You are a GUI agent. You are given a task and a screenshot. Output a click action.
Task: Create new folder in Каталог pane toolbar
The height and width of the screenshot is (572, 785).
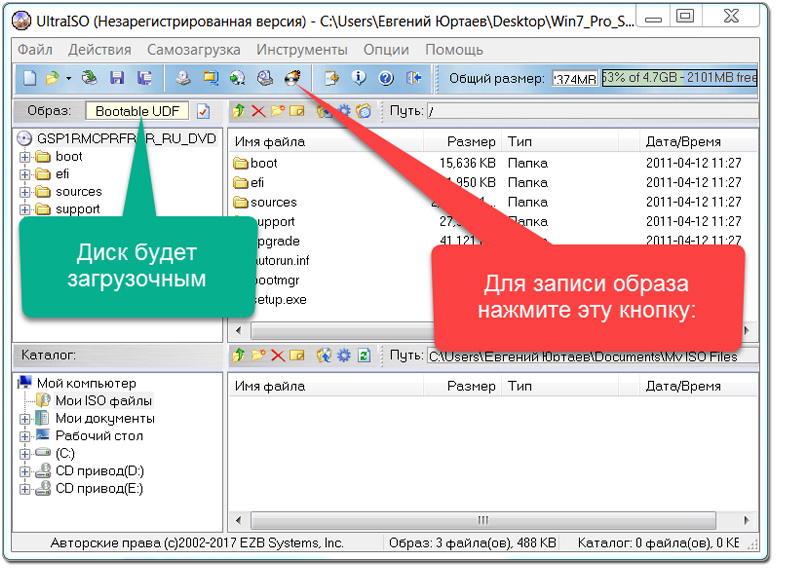pyautogui.click(x=258, y=355)
